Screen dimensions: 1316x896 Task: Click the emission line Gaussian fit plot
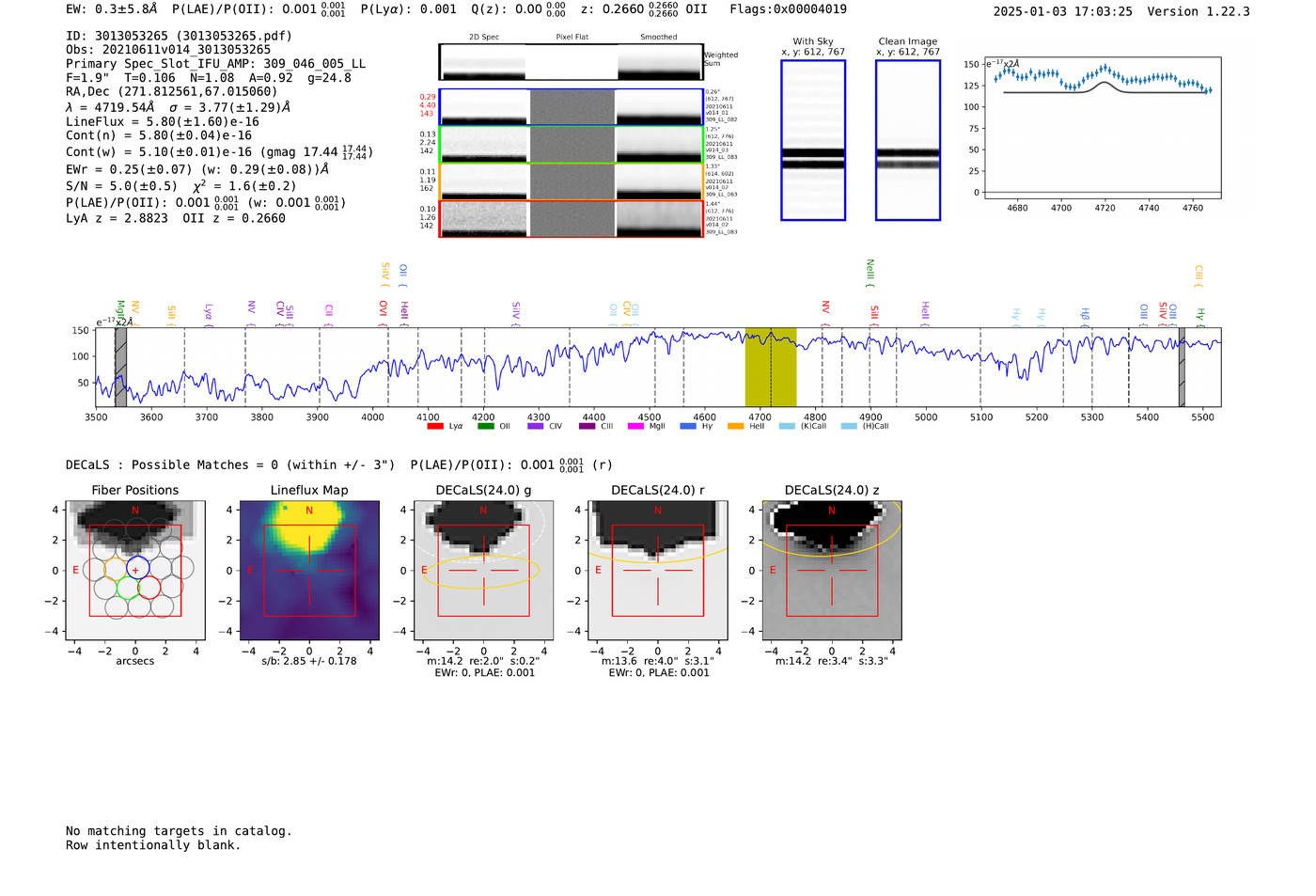[x=1103, y=128]
